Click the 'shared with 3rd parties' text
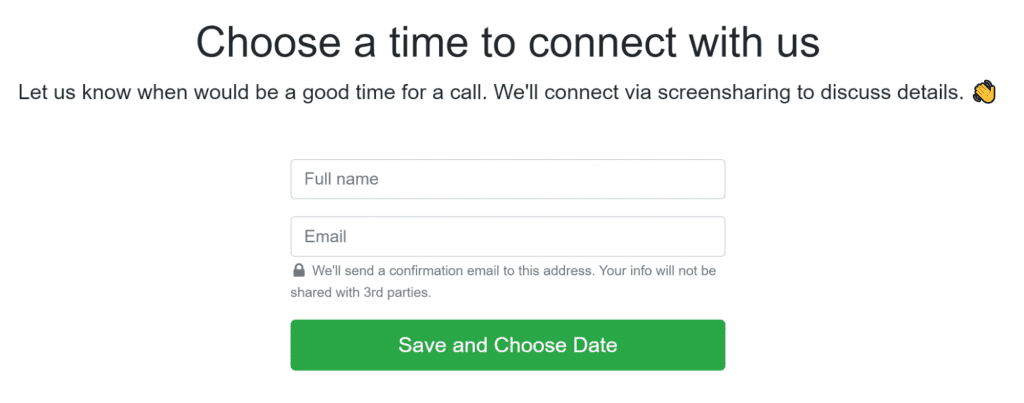The width and height of the screenshot is (1024, 403). pos(360,293)
